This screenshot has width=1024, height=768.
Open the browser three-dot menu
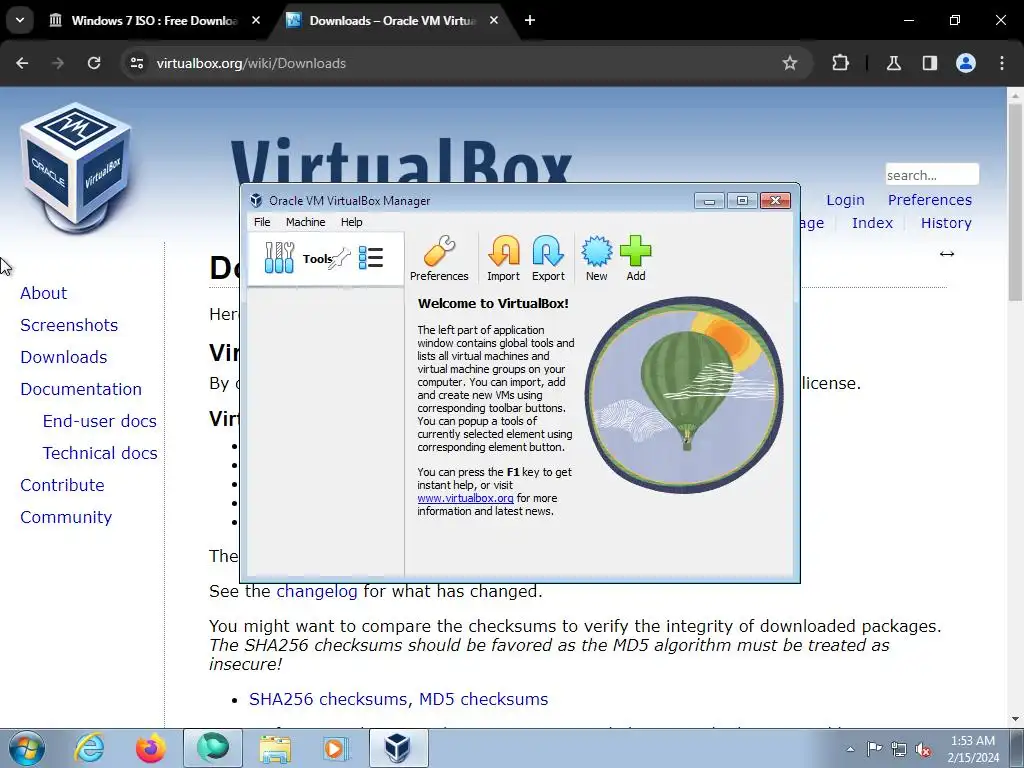(x=1002, y=63)
